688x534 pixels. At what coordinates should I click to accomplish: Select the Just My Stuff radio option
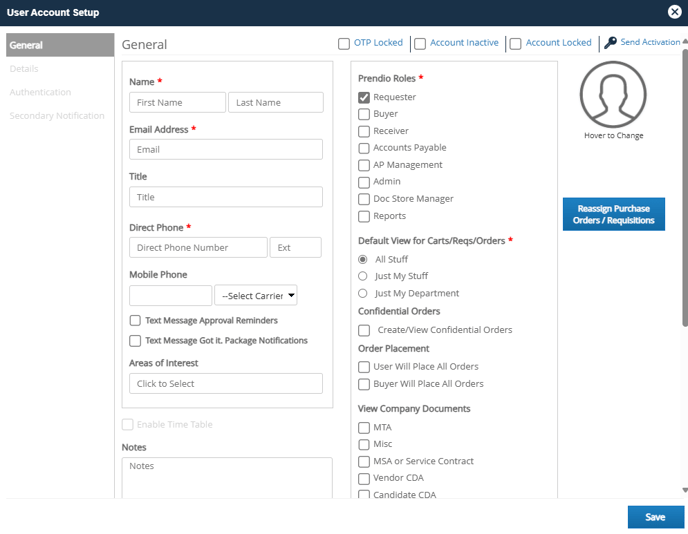click(362, 276)
